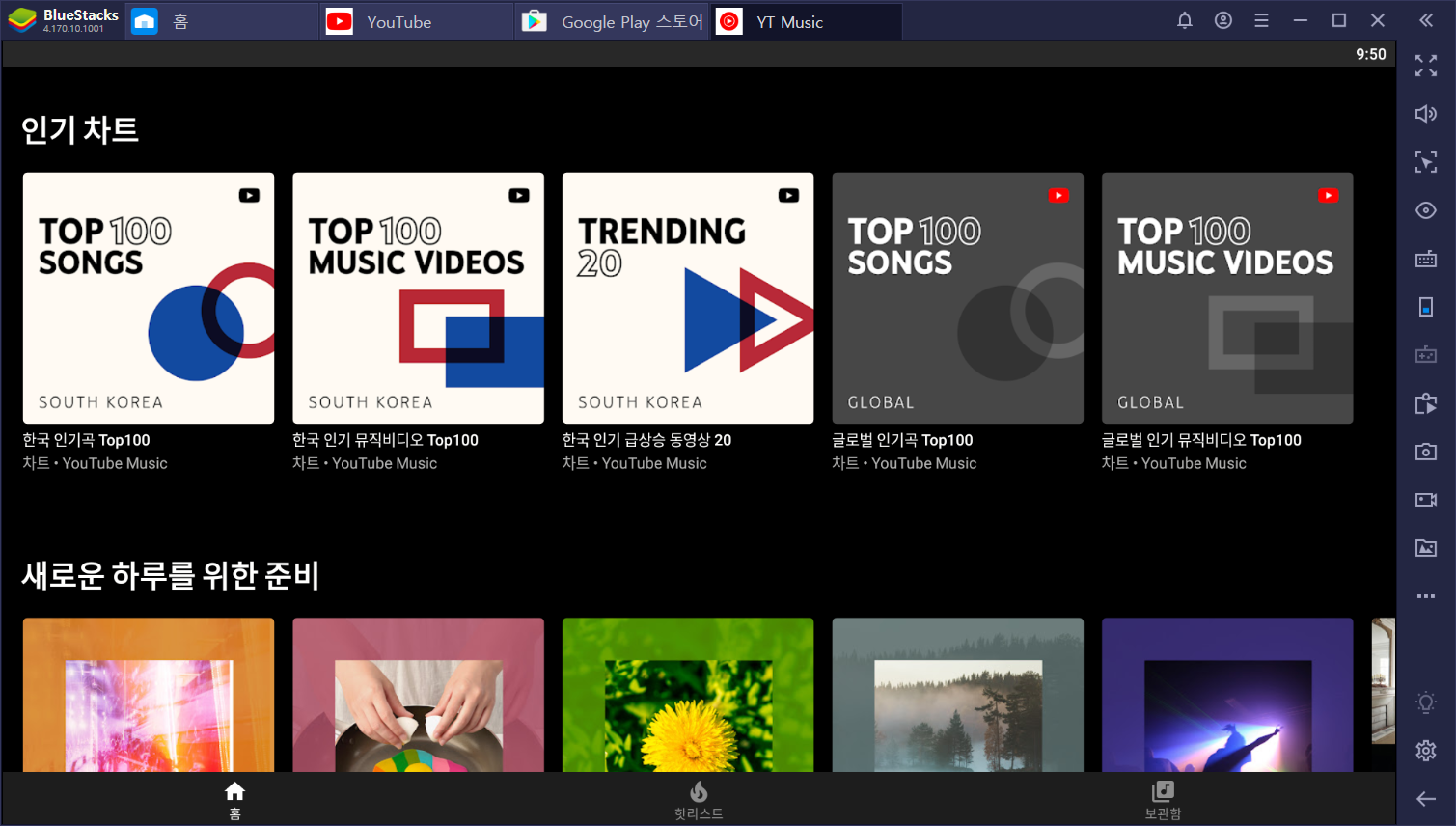Toggle the light bulb eco icon

point(1426,702)
